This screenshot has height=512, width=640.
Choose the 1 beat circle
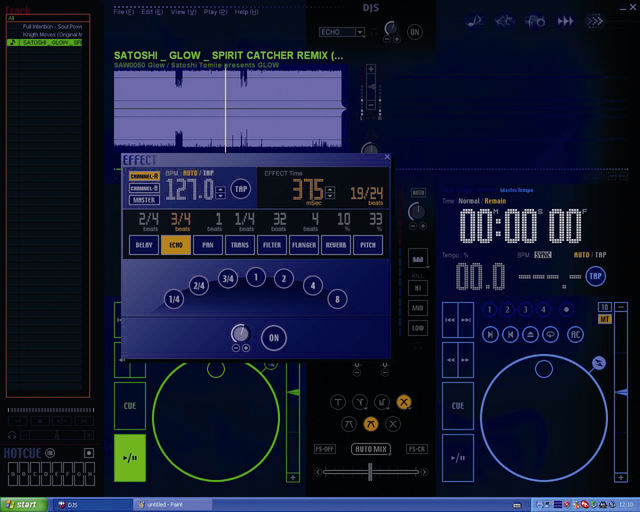coord(256,277)
